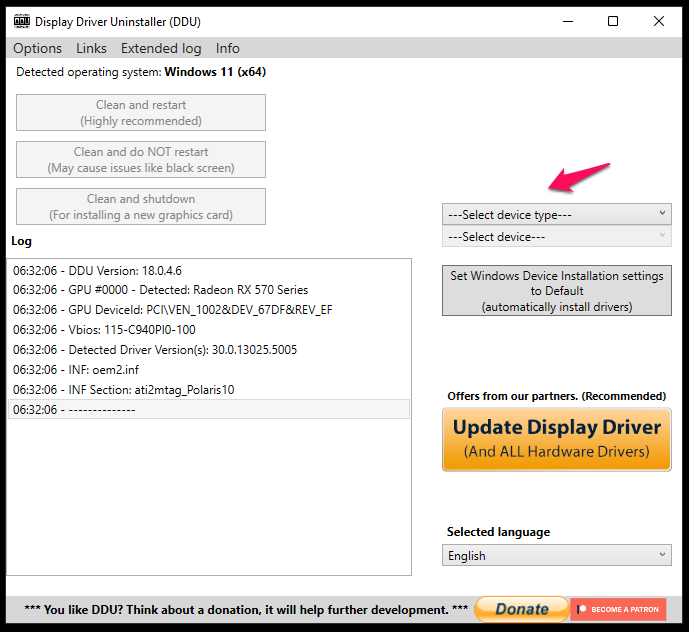Click the Detected operating system Windows 11 text
Image resolution: width=689 pixels, height=632 pixels.
141,72
